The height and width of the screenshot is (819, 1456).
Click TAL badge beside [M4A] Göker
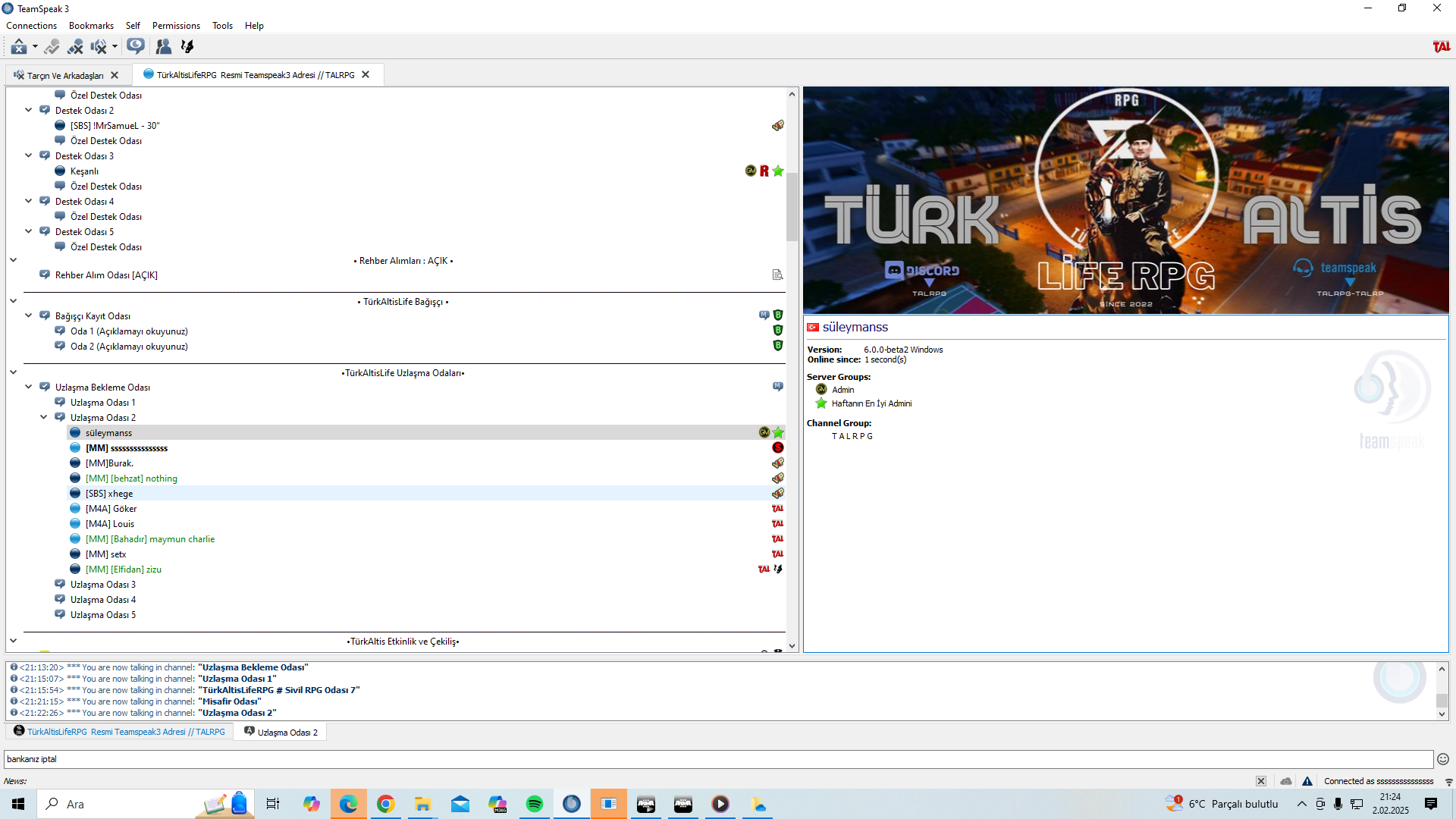pos(777,509)
